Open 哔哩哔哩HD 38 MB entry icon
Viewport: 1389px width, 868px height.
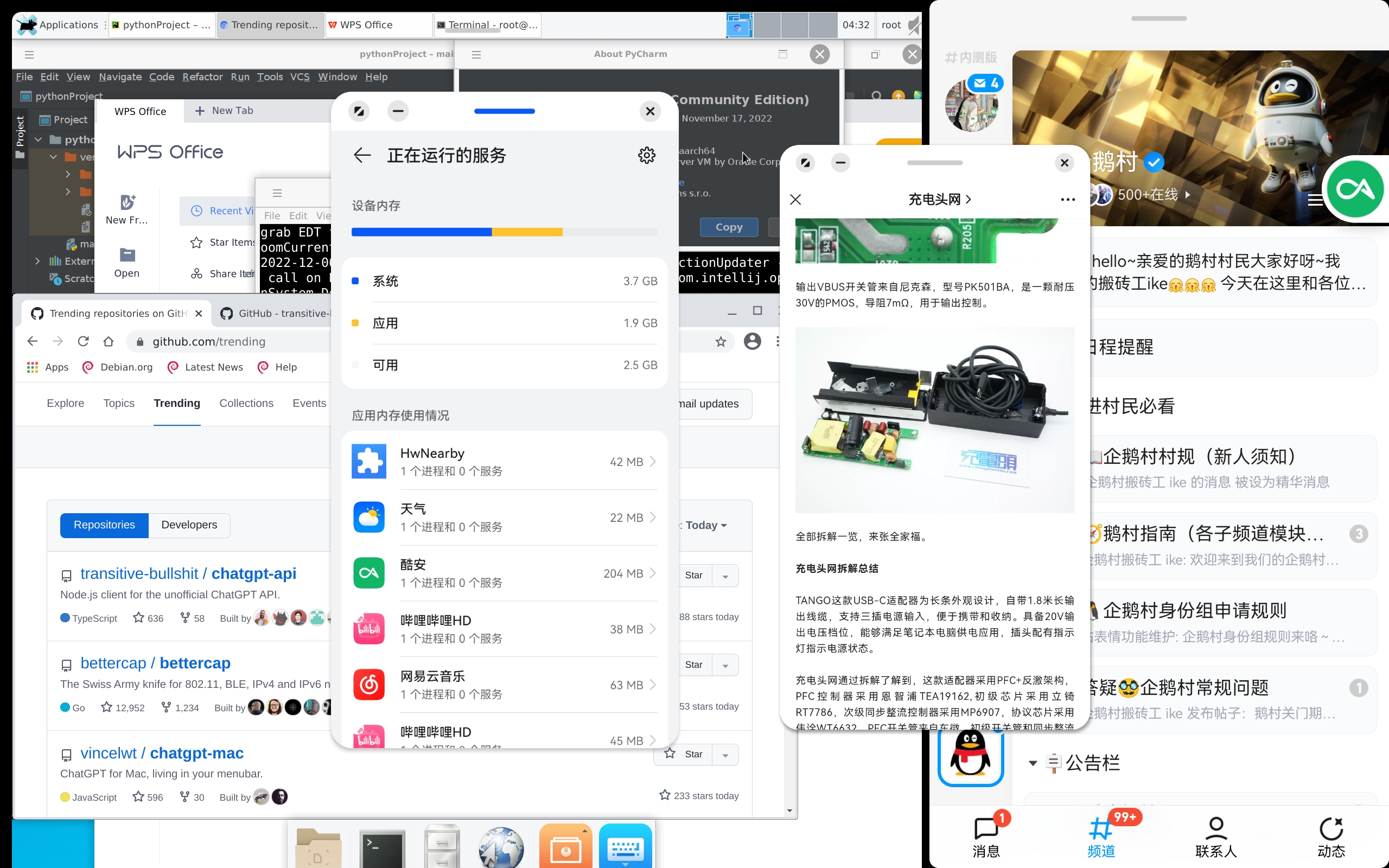tap(368, 629)
